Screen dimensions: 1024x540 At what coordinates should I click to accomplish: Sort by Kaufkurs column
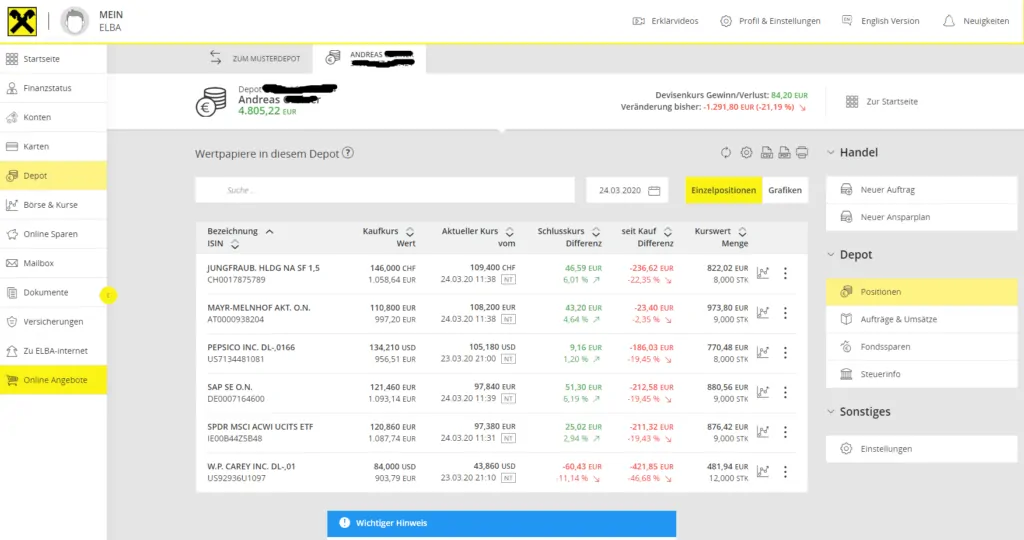coord(389,231)
